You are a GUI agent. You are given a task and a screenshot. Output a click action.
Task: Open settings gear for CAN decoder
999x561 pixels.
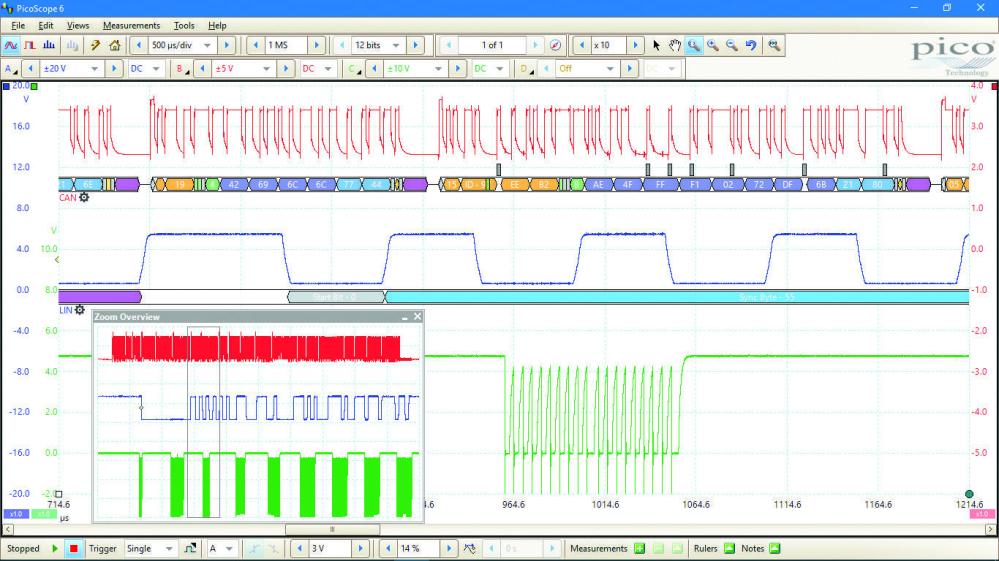coord(84,197)
